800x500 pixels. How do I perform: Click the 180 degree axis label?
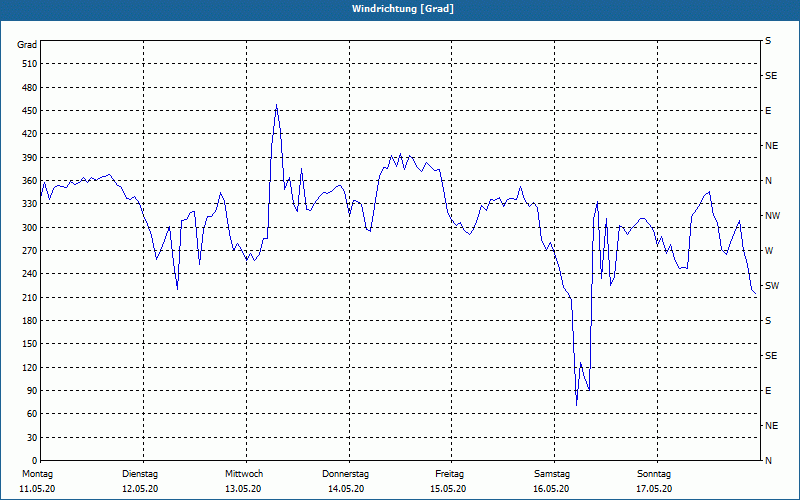pos(30,321)
